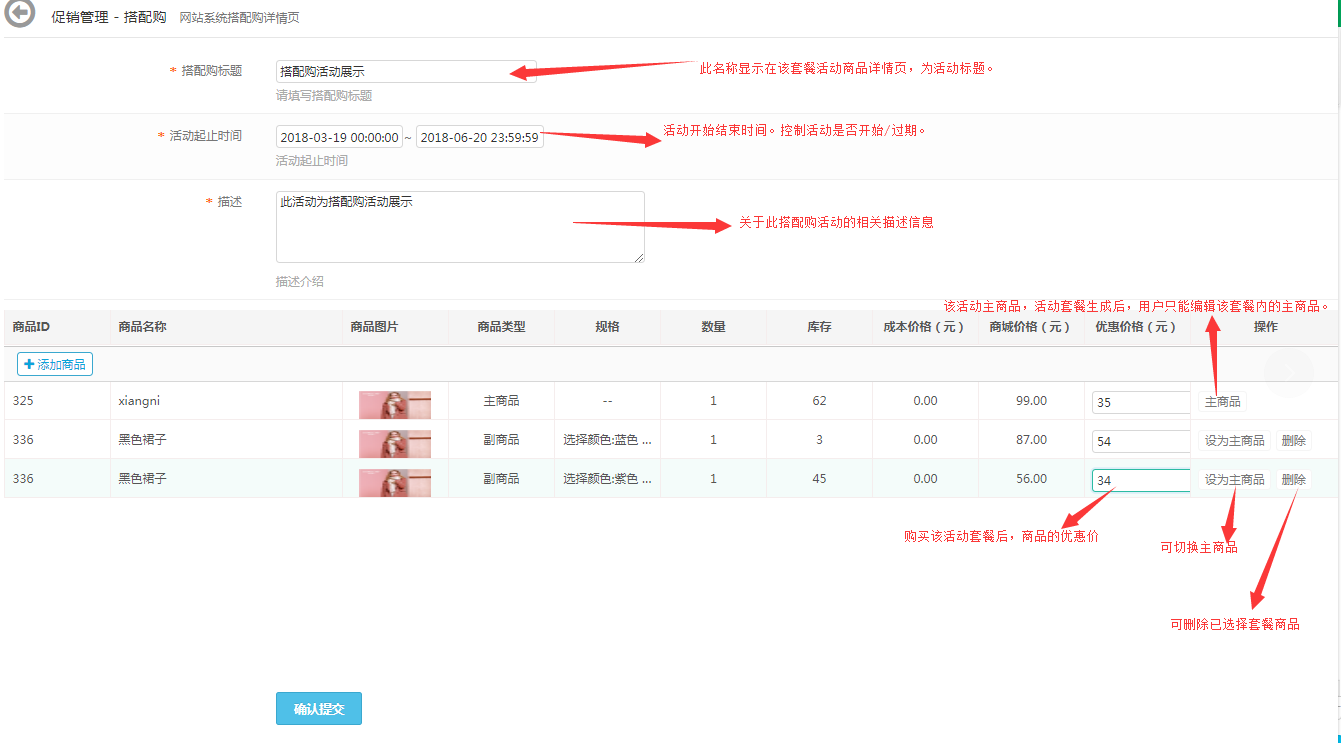Edit the discount price field showing 34

click(x=1140, y=480)
